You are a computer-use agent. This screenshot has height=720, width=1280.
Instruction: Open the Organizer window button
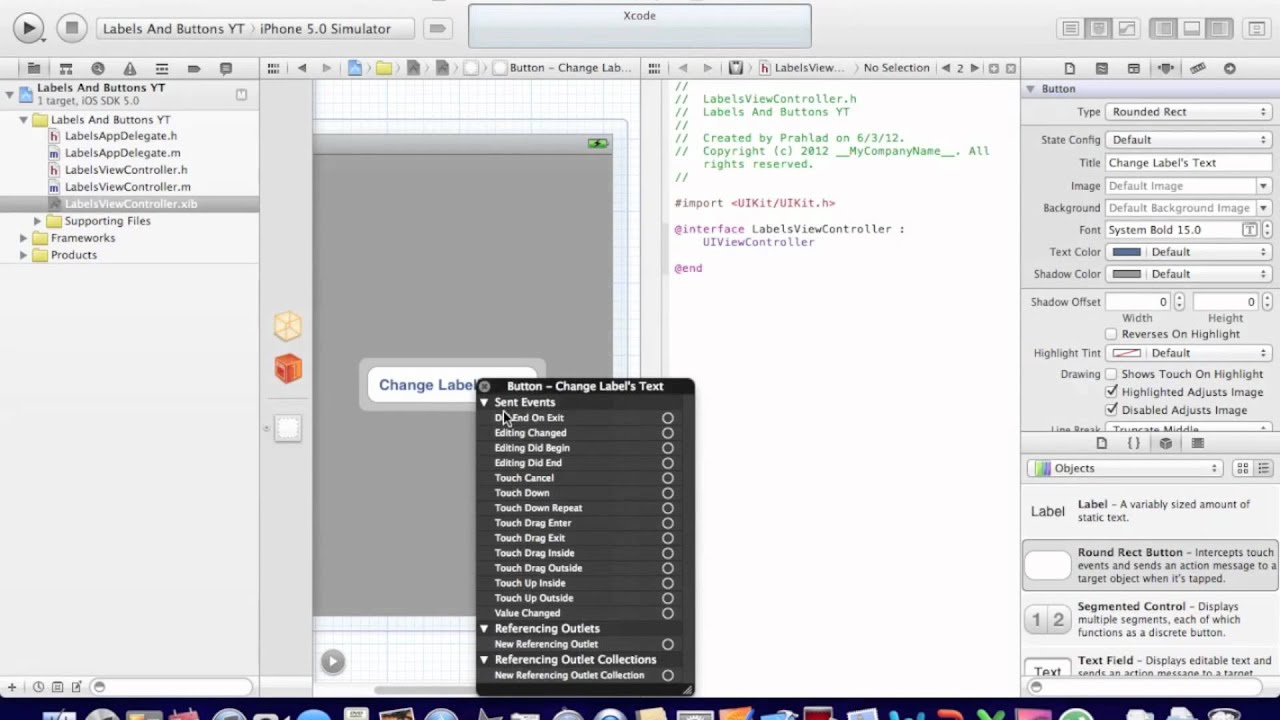point(1257,29)
